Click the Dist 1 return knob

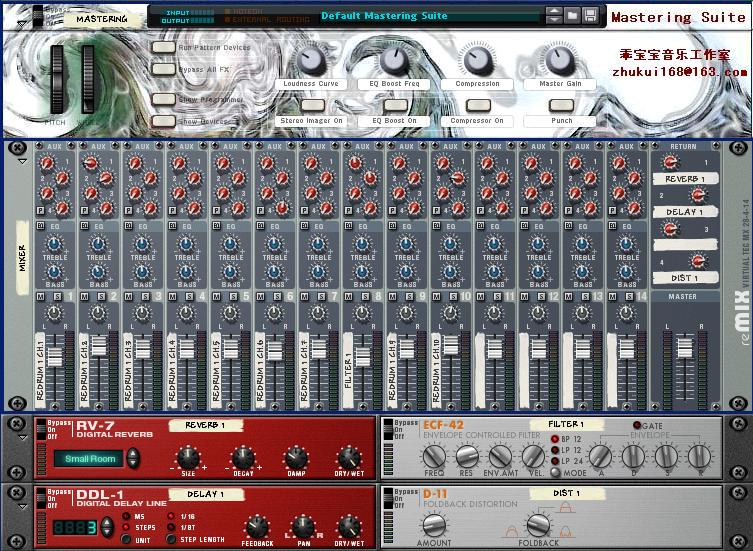[x=697, y=261]
